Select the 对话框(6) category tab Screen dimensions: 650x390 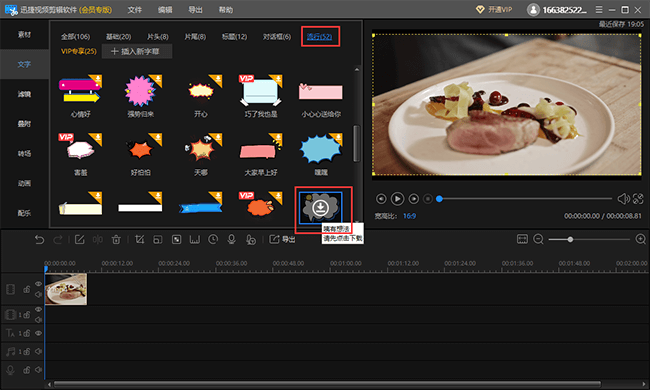277,36
